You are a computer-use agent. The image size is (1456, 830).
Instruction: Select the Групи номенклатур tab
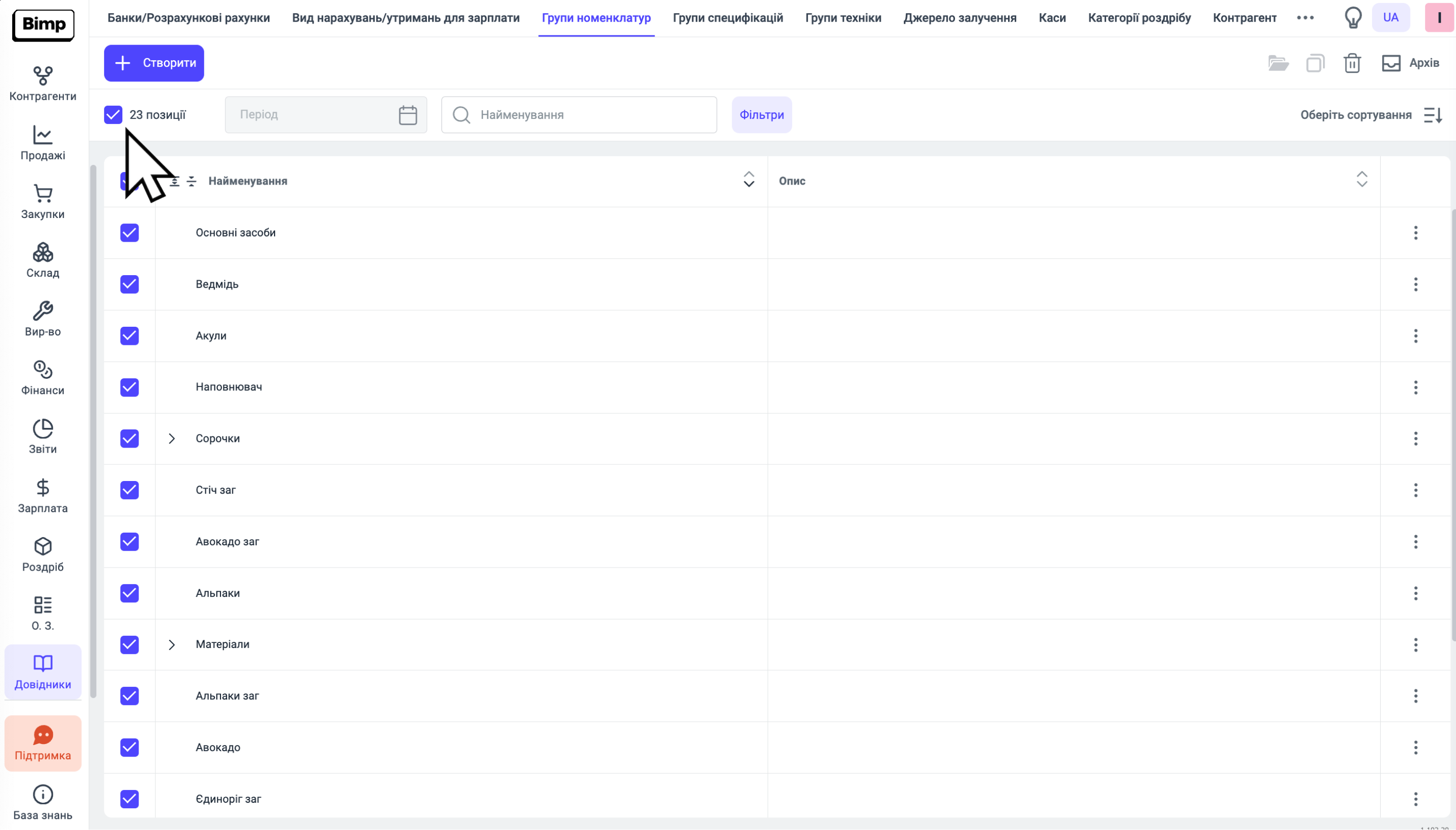[596, 18]
